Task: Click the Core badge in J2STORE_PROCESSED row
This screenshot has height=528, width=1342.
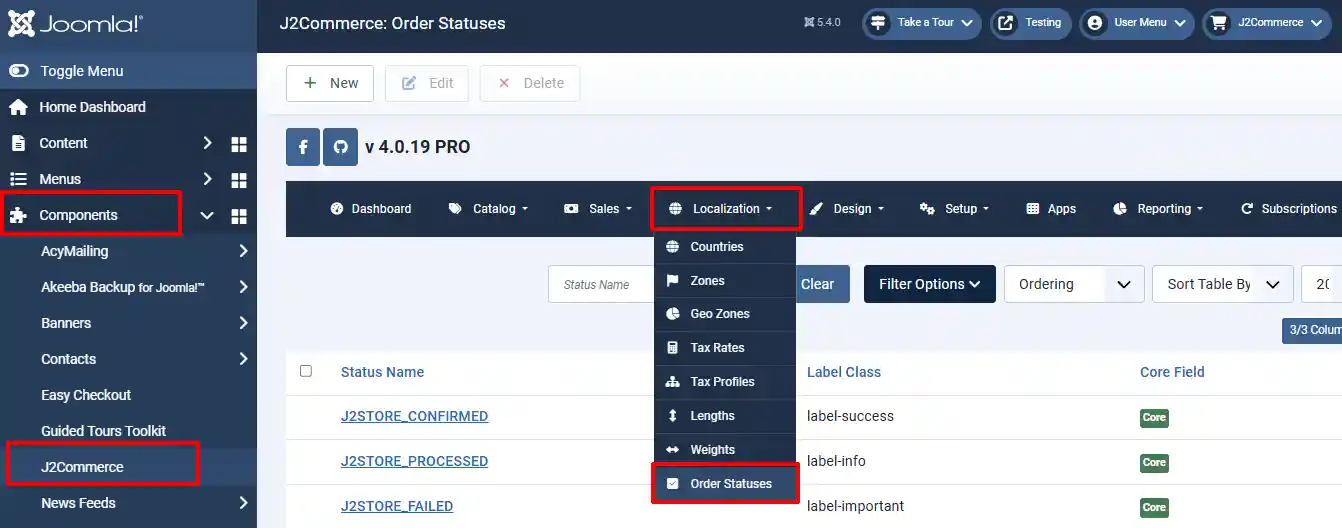Action: [x=1154, y=463]
